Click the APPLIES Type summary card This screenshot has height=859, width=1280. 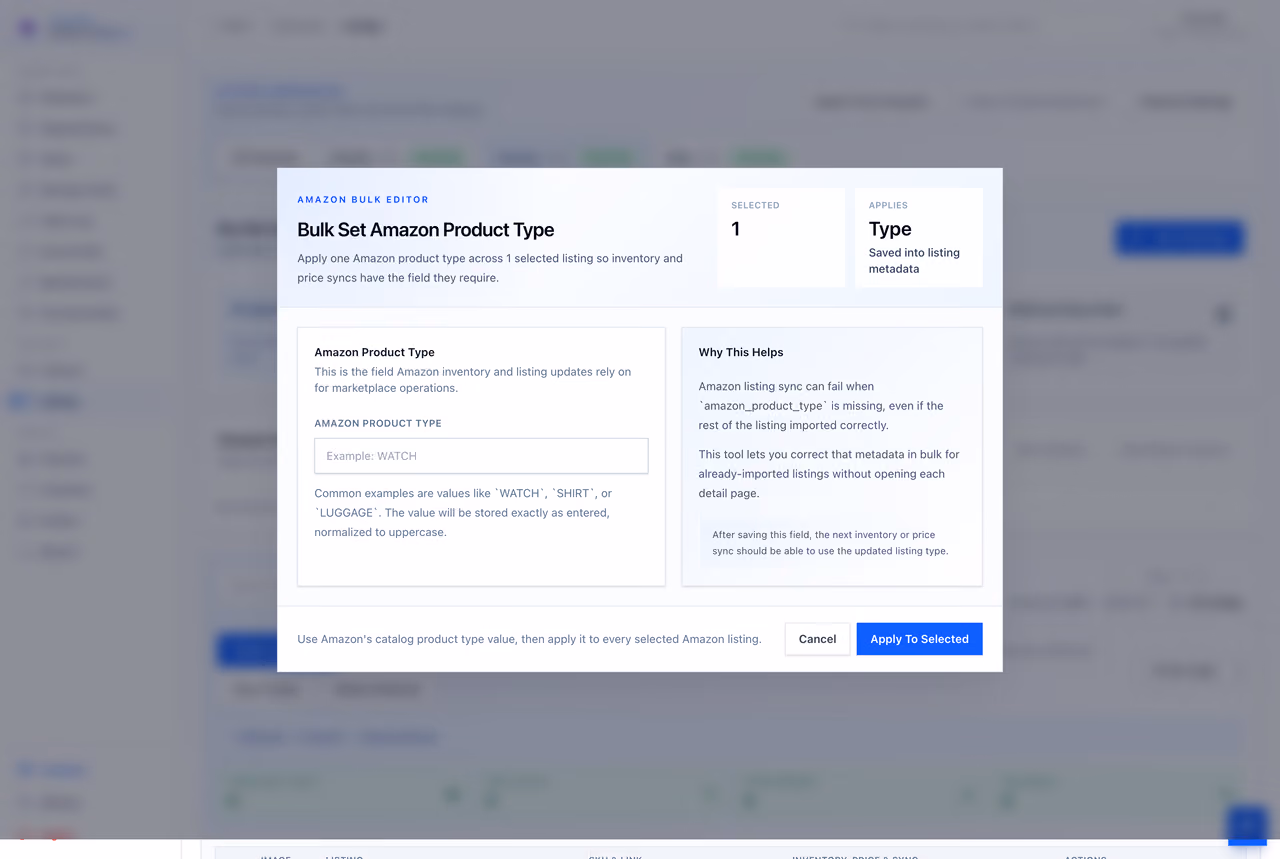(919, 238)
